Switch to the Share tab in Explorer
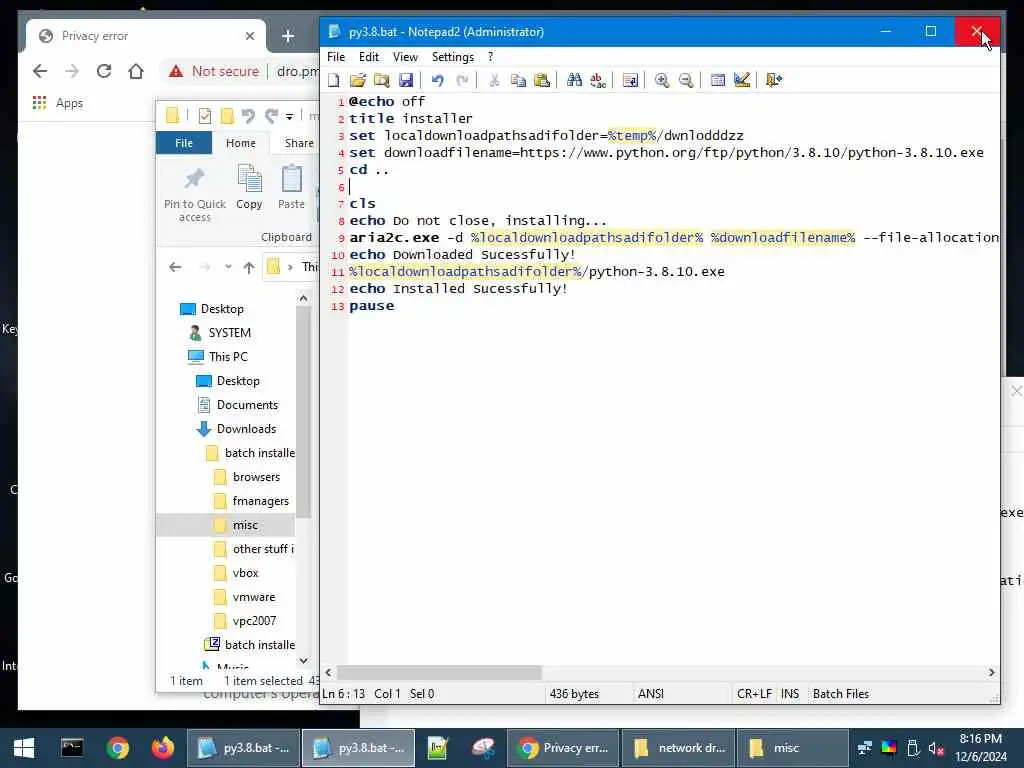 click(x=299, y=143)
